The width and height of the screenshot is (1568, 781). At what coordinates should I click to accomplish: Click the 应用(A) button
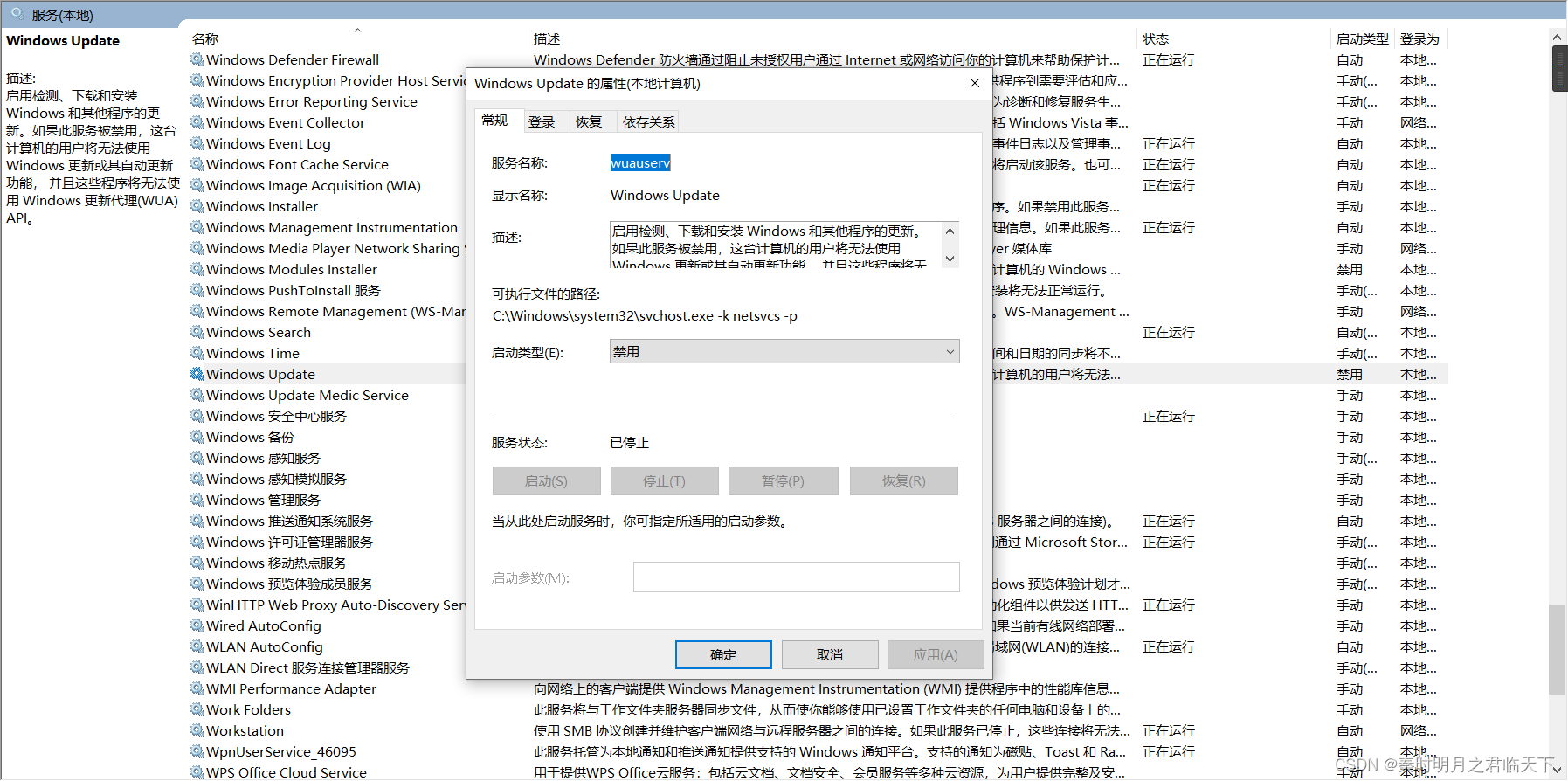(x=936, y=654)
